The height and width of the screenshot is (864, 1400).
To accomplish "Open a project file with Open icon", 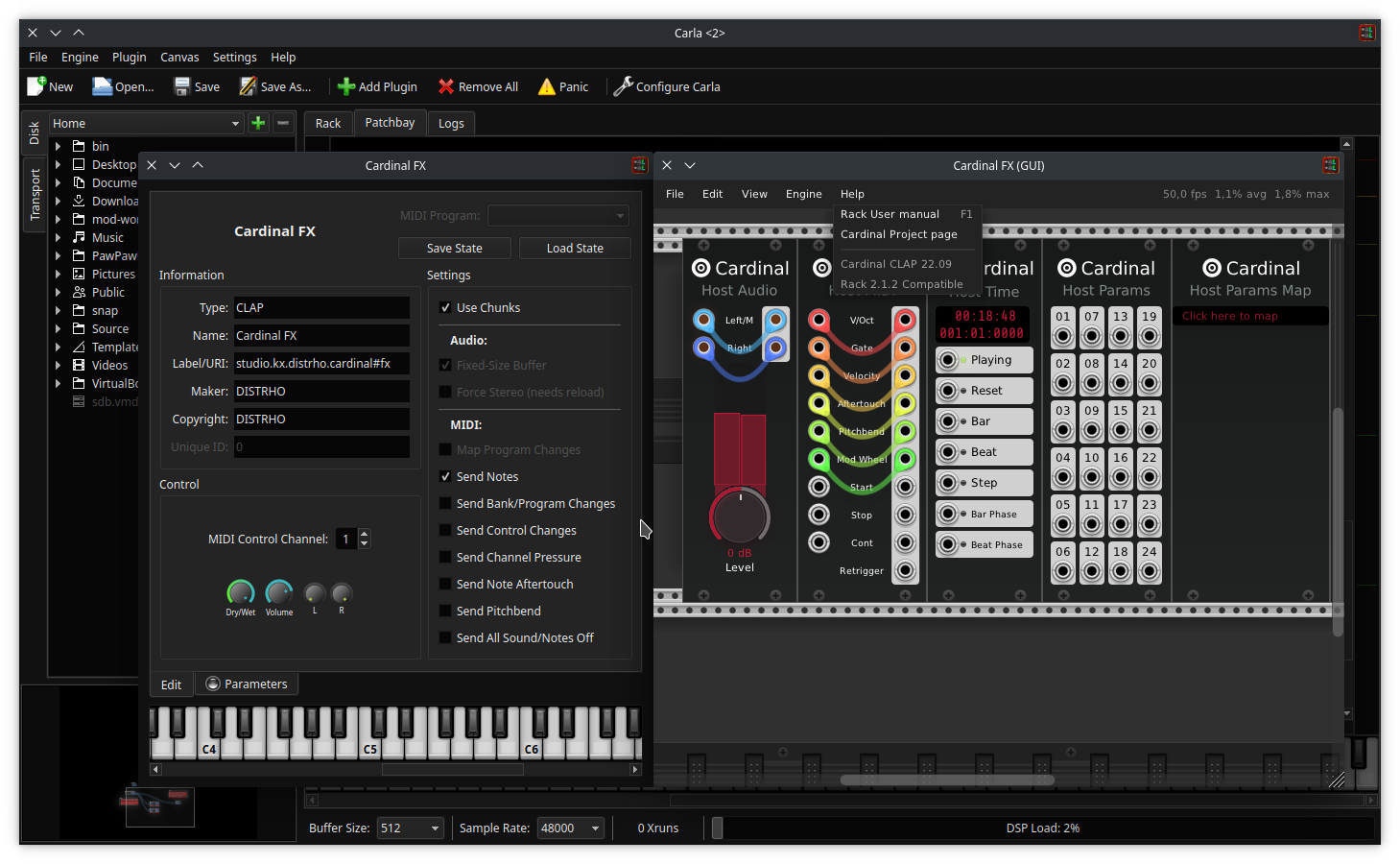I will coord(102,86).
